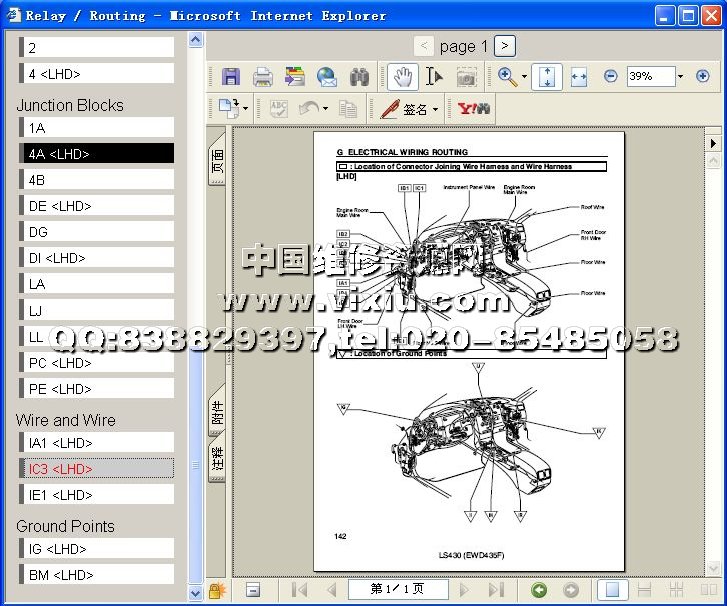
Task: Go to next page in status bar
Action: click(x=464, y=590)
